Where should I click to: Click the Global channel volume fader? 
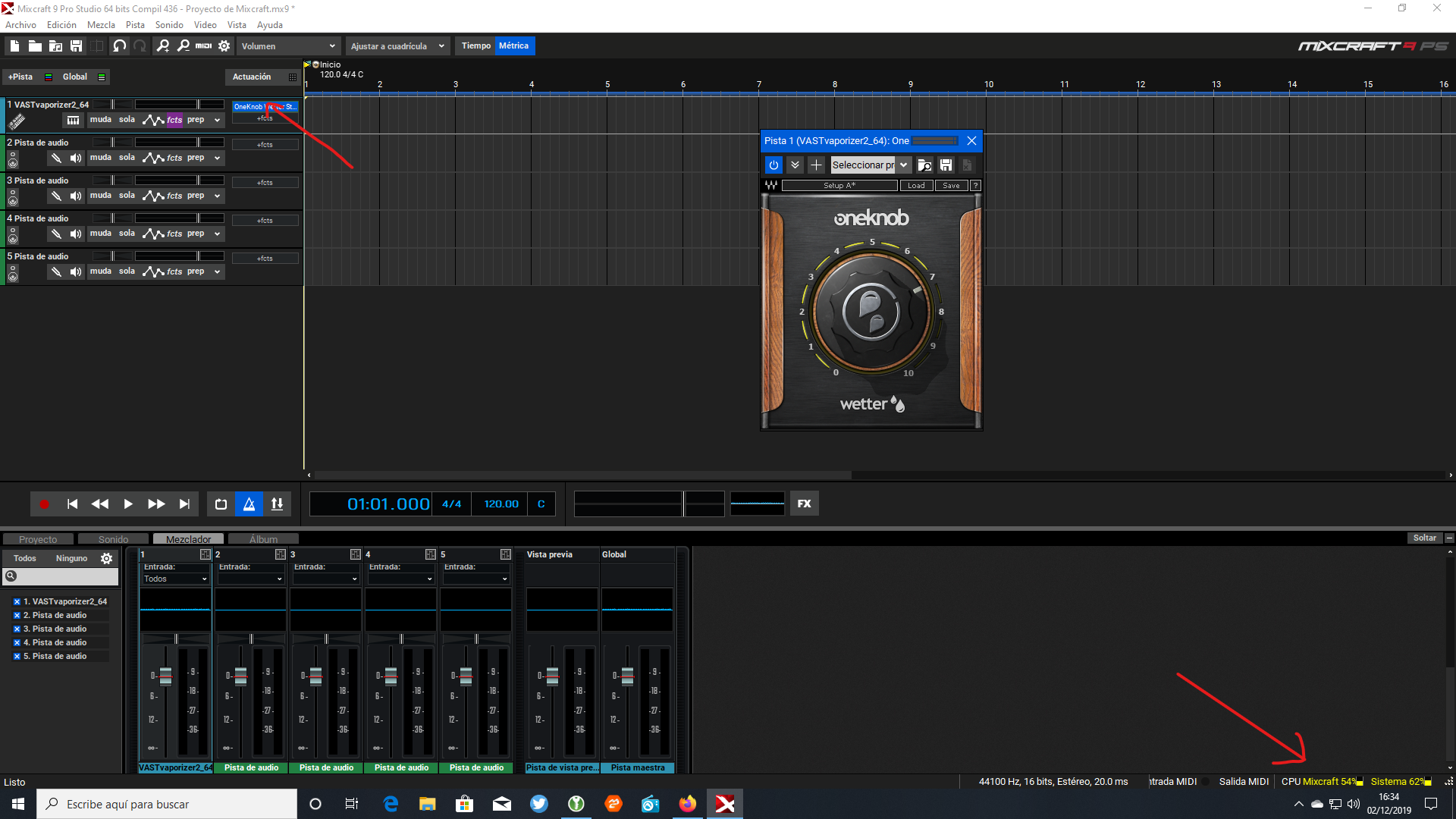[x=627, y=676]
